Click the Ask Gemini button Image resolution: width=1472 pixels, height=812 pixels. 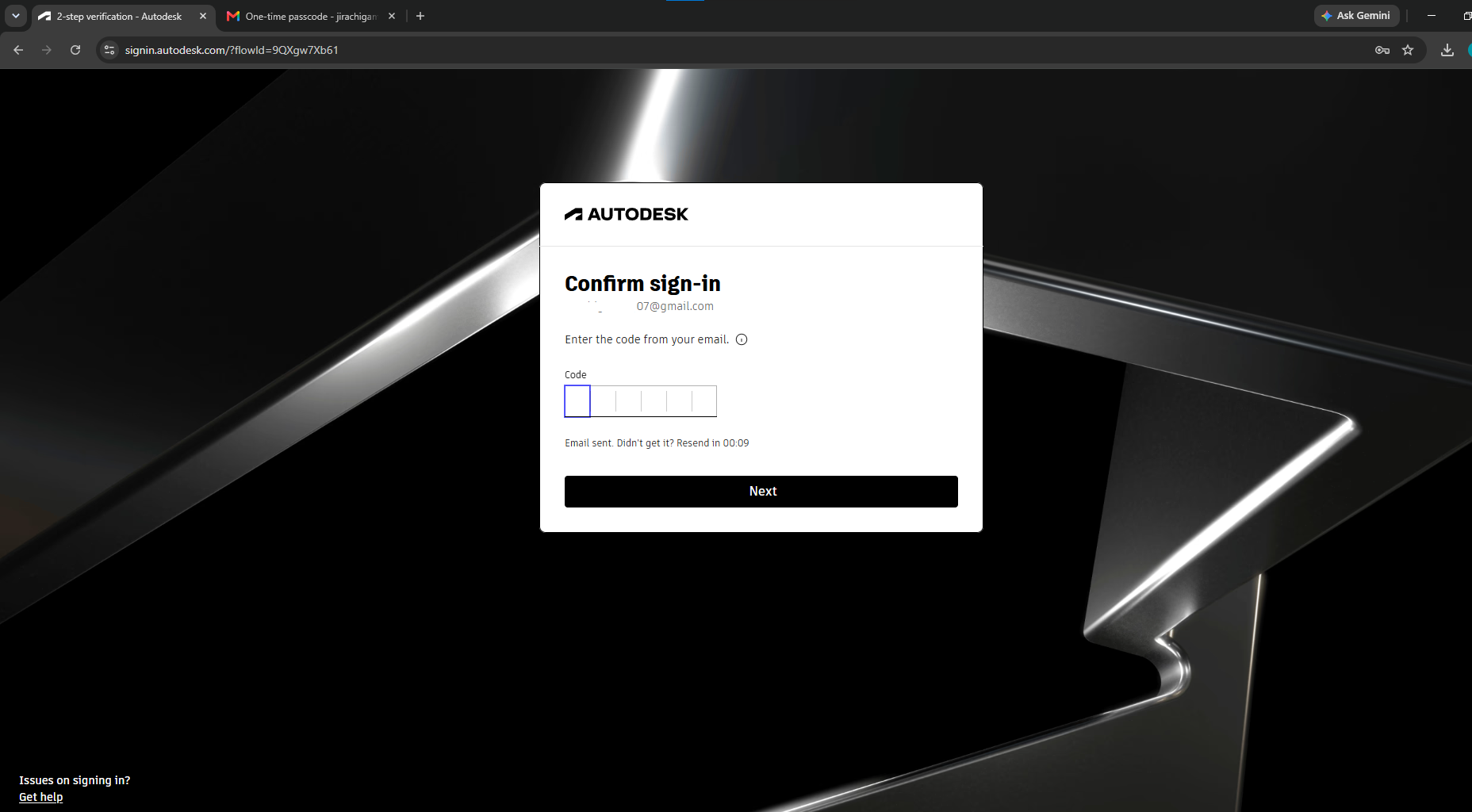click(1356, 16)
